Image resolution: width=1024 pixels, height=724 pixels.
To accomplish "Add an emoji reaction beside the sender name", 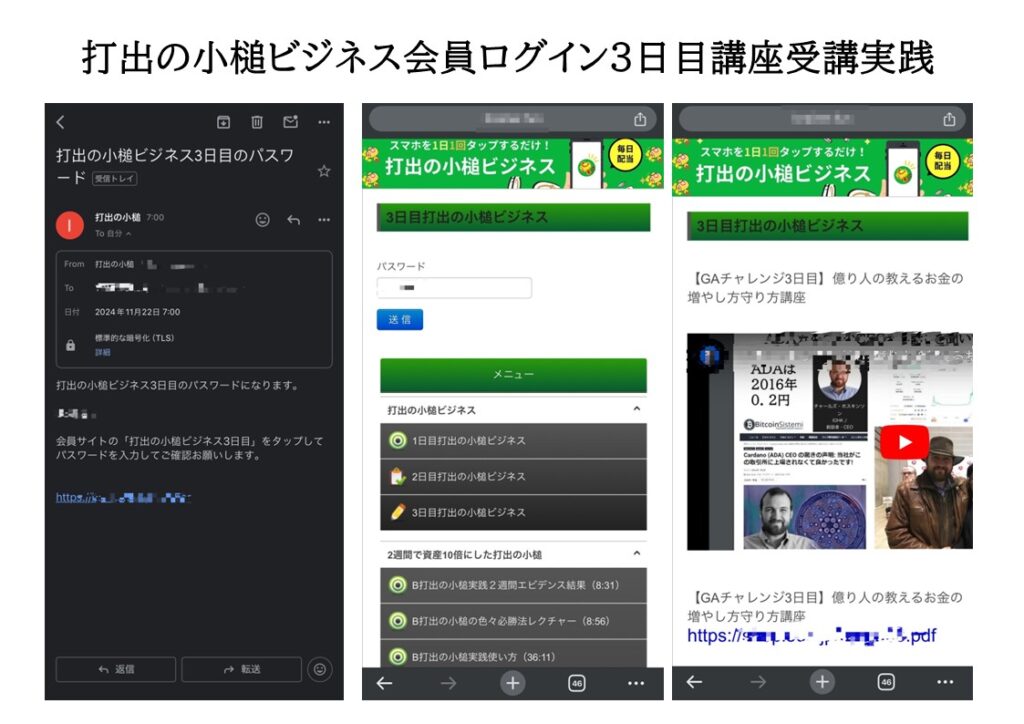I will click(x=263, y=220).
